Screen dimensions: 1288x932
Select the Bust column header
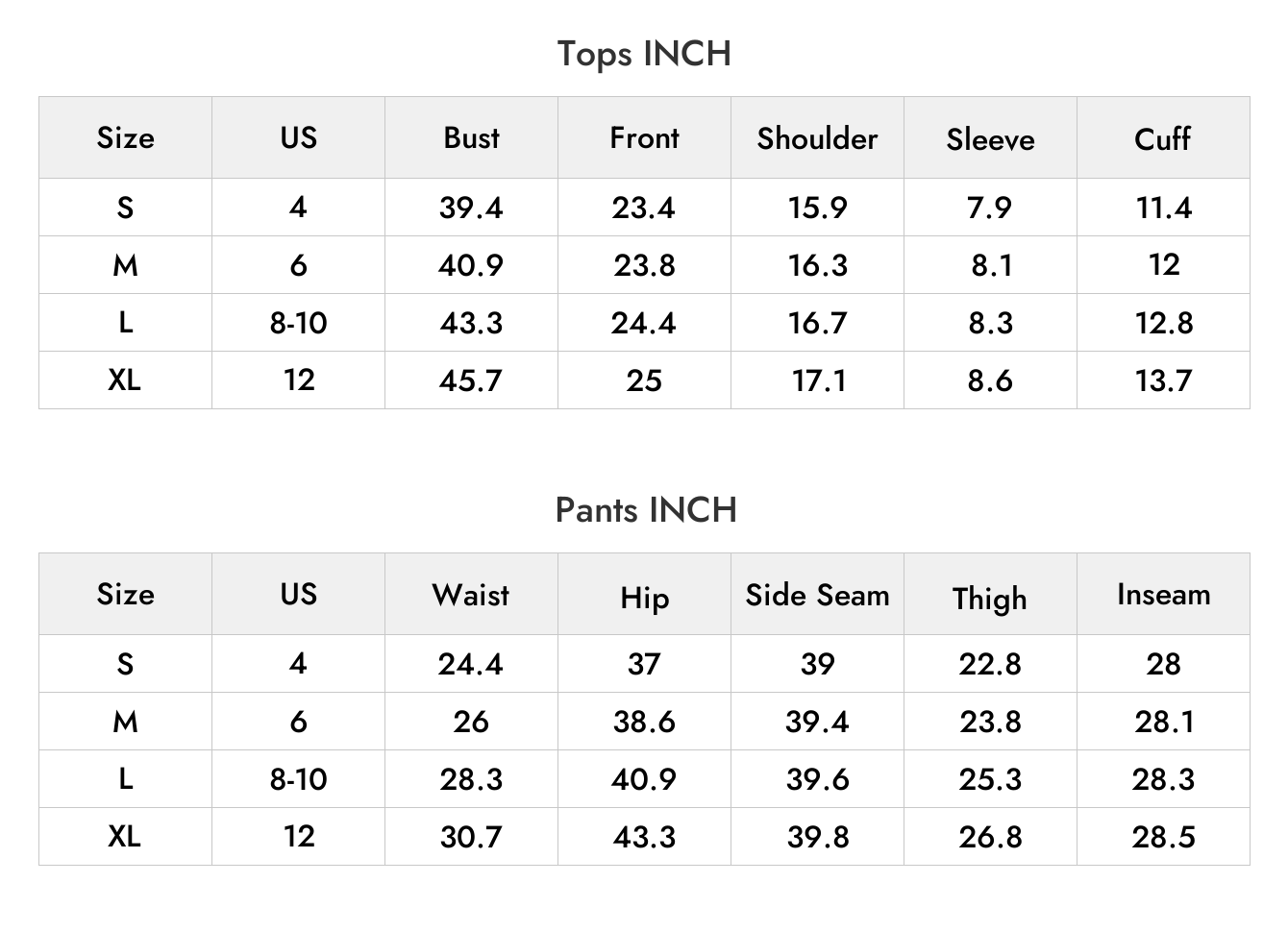(471, 137)
